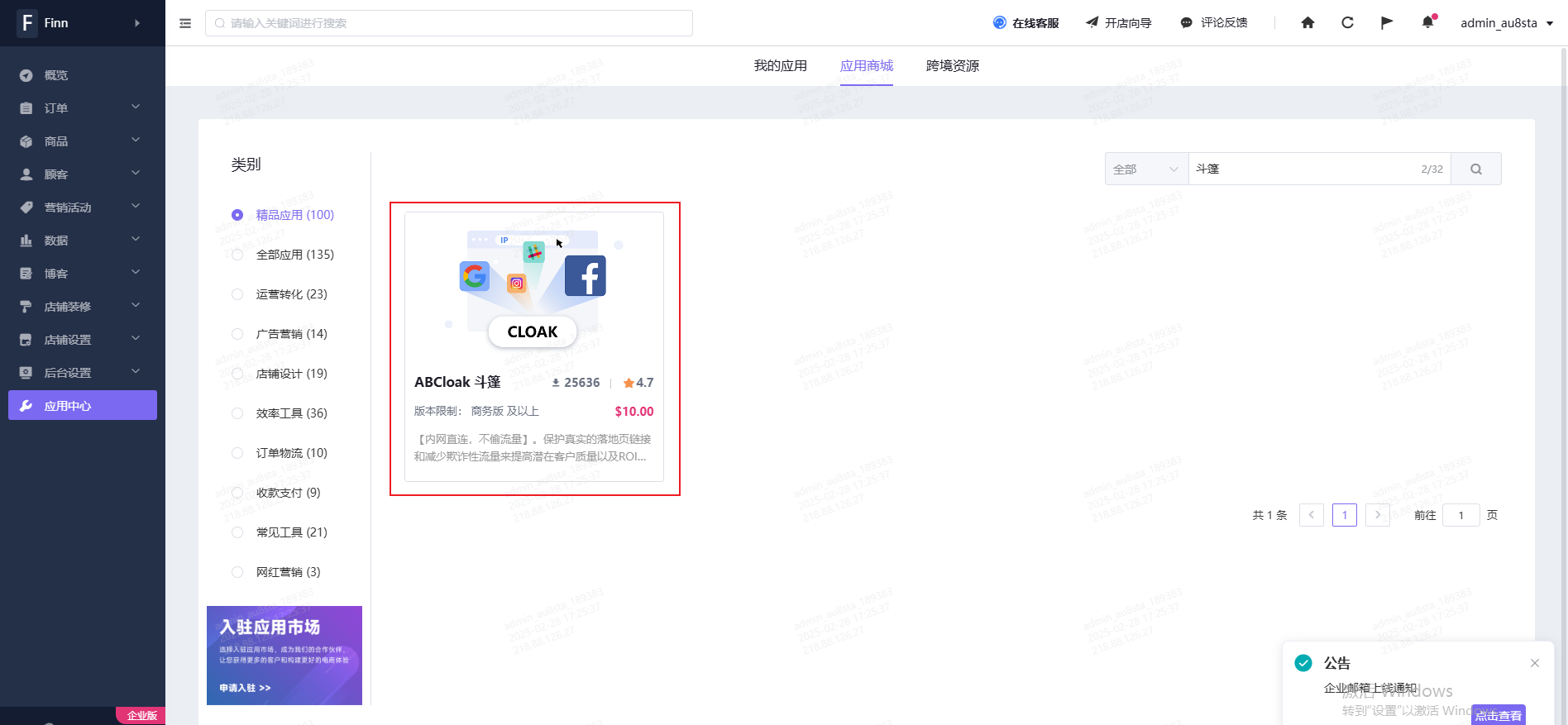Click the 订单 orders icon

(26, 108)
